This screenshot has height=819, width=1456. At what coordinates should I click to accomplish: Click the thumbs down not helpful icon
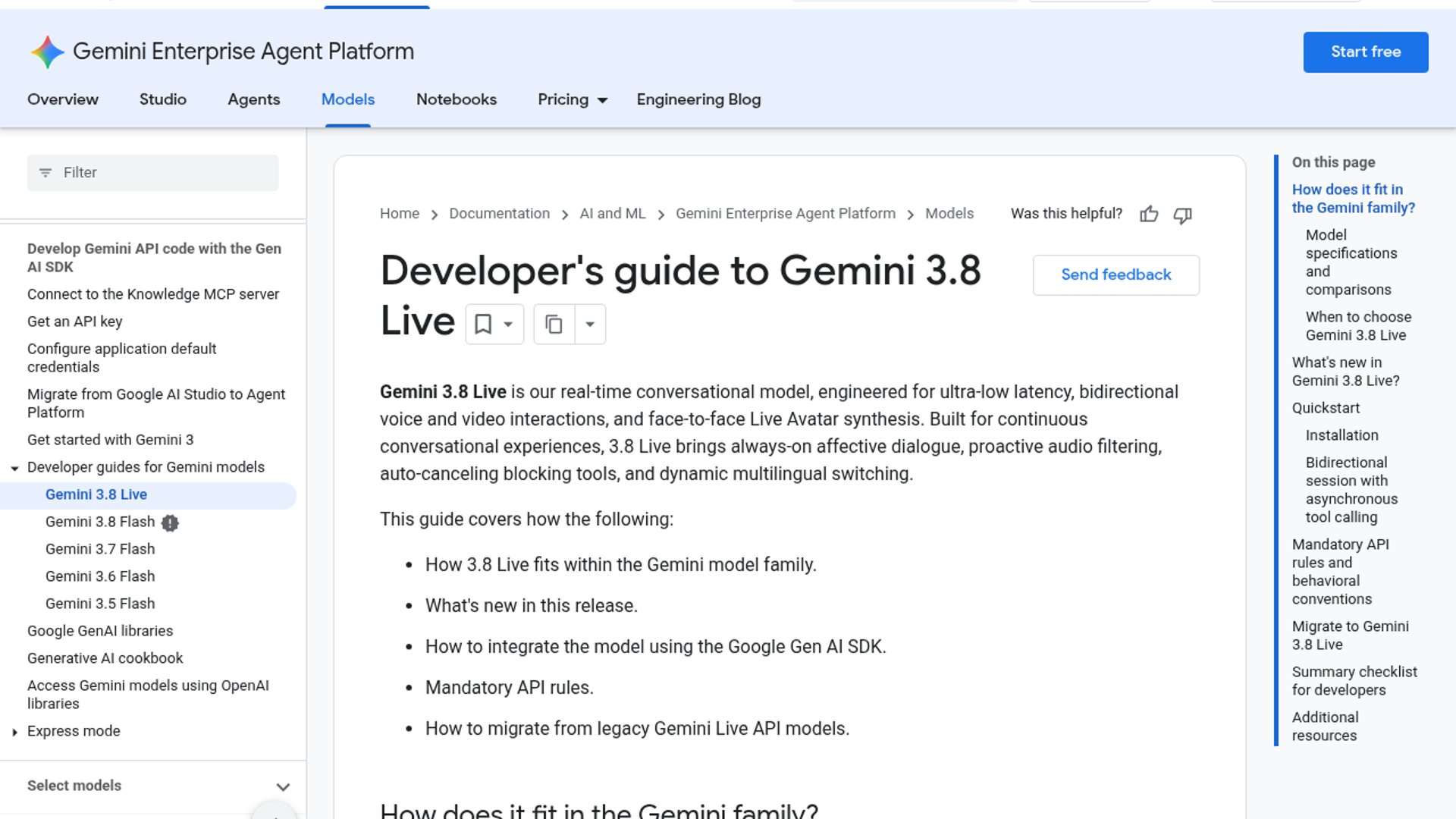pos(1182,215)
